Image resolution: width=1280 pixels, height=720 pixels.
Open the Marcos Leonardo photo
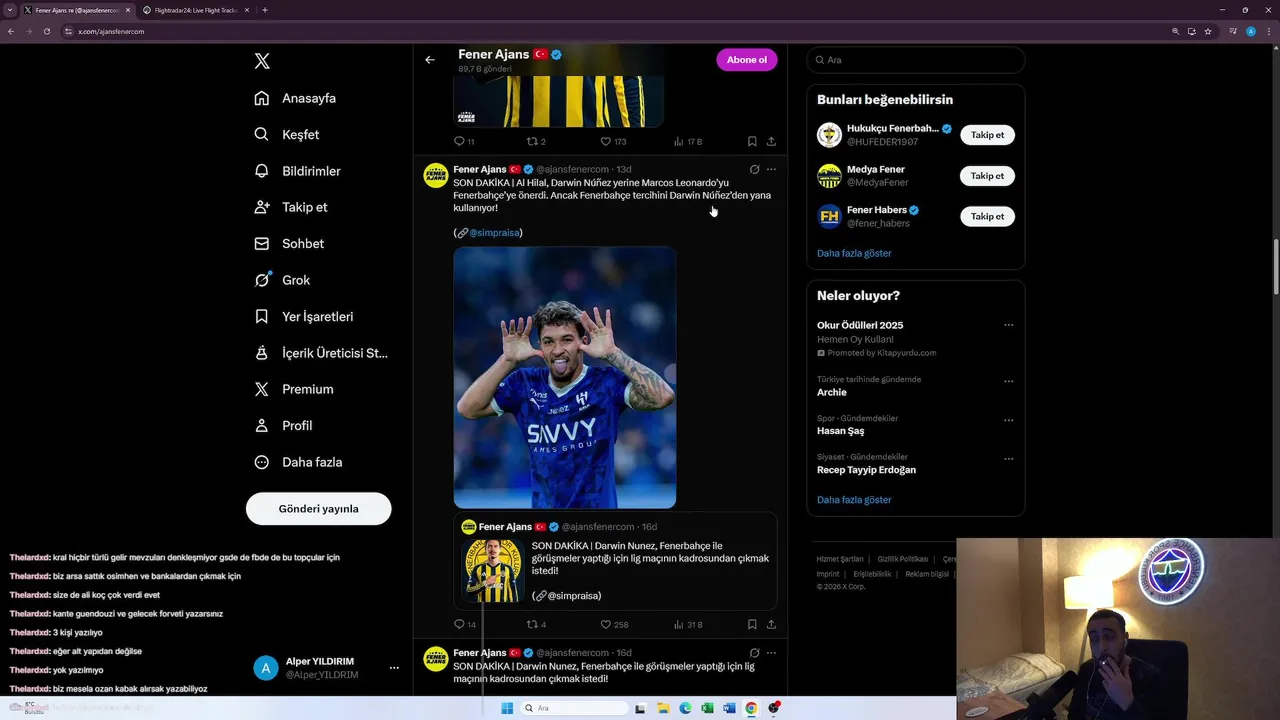tap(565, 377)
